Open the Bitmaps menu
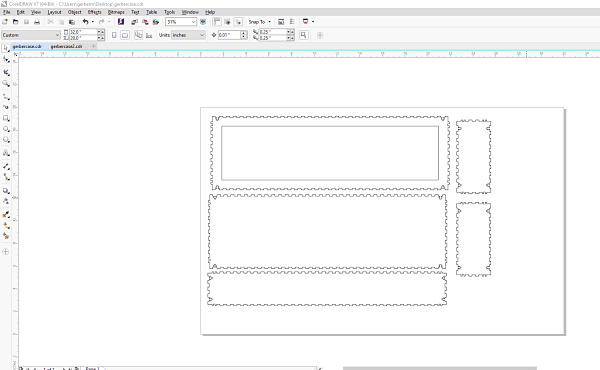The image size is (600, 370). pos(116,12)
